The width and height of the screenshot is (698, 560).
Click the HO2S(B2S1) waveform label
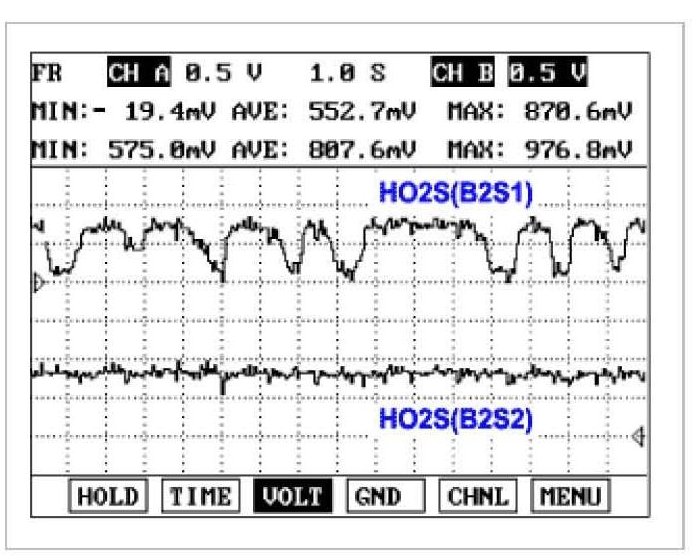(455, 192)
